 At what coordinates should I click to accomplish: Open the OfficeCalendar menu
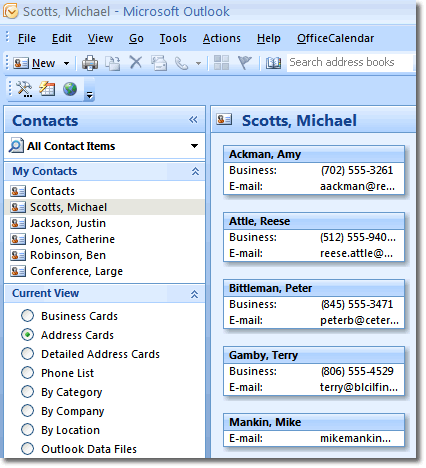(x=335, y=38)
